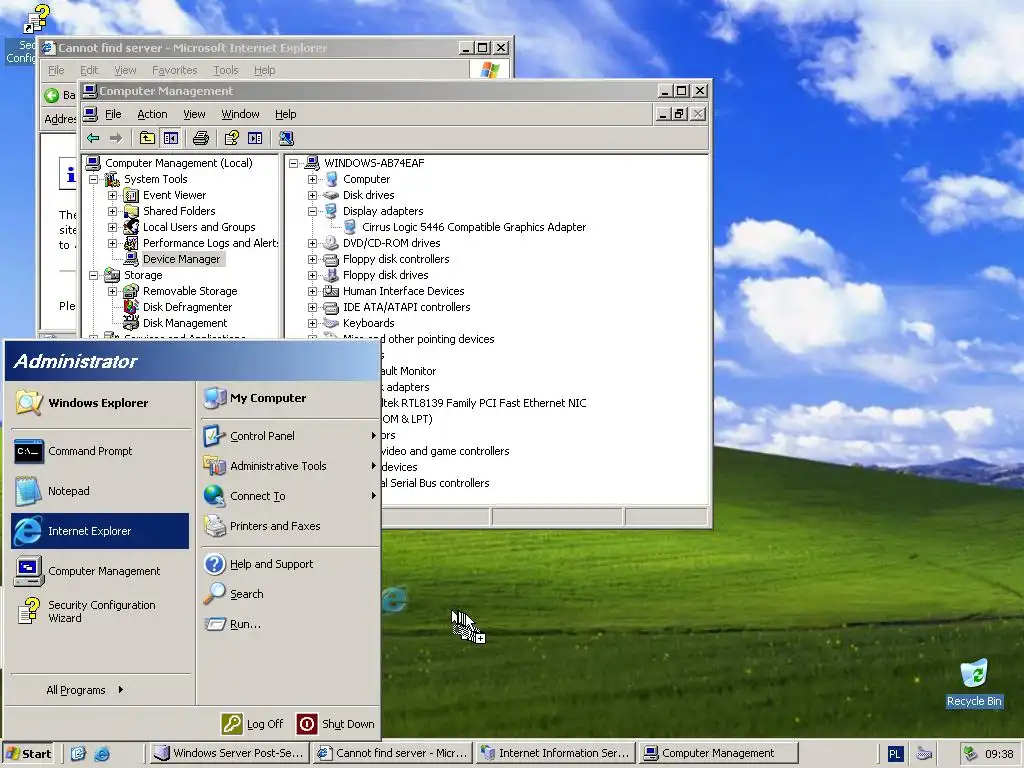
Task: Click the Start button
Action: [x=28, y=754]
